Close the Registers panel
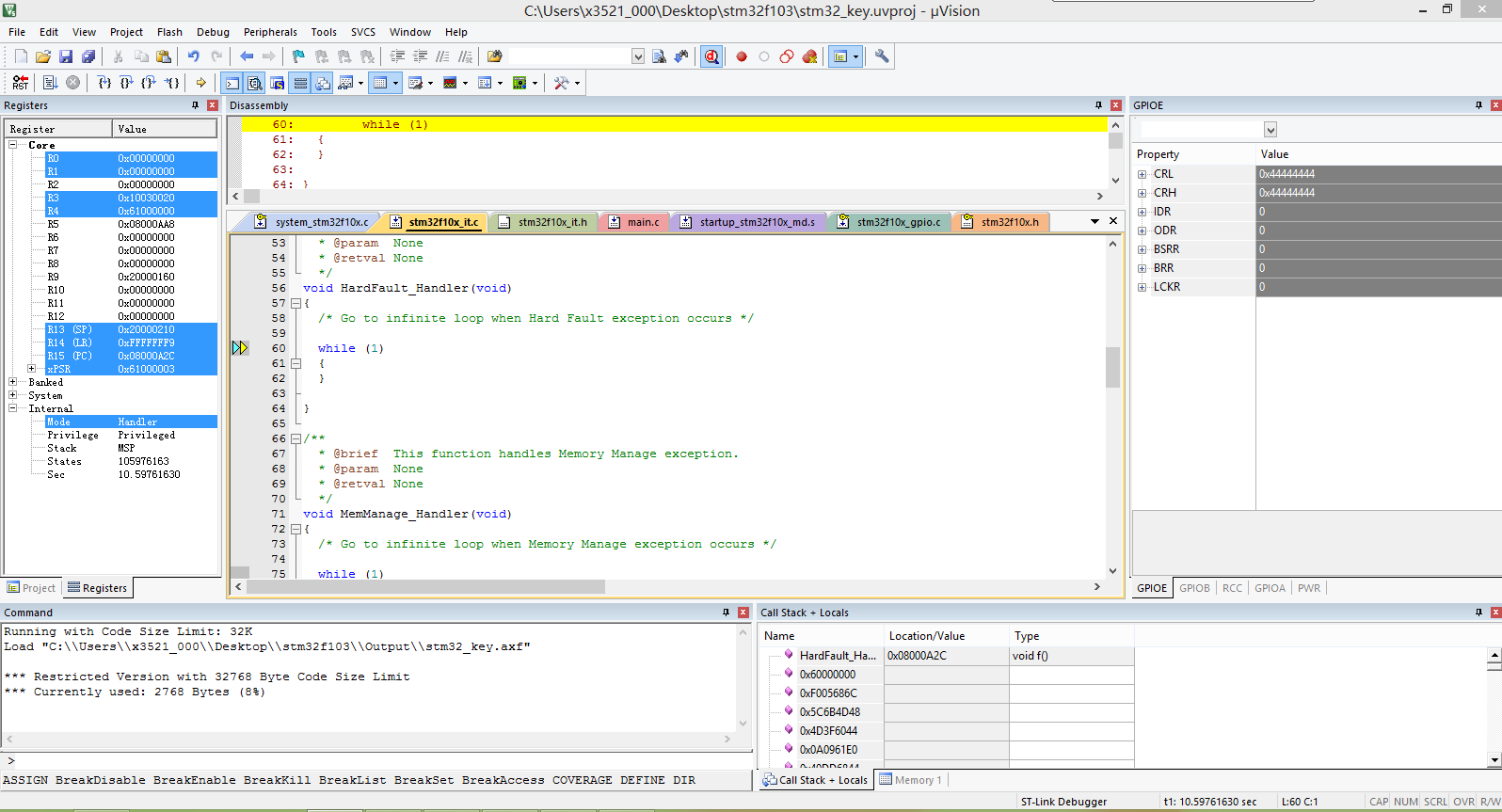The width and height of the screenshot is (1502, 812). 212,105
